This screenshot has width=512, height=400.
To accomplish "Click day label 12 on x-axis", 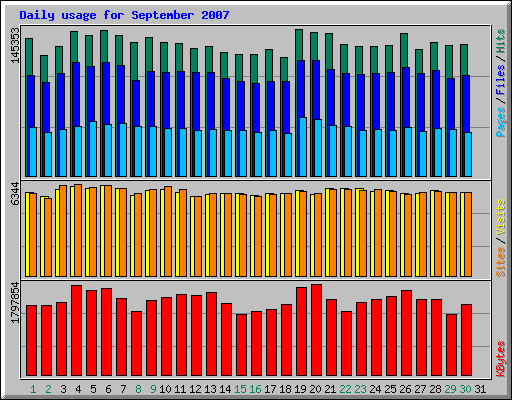I will click(195, 389).
